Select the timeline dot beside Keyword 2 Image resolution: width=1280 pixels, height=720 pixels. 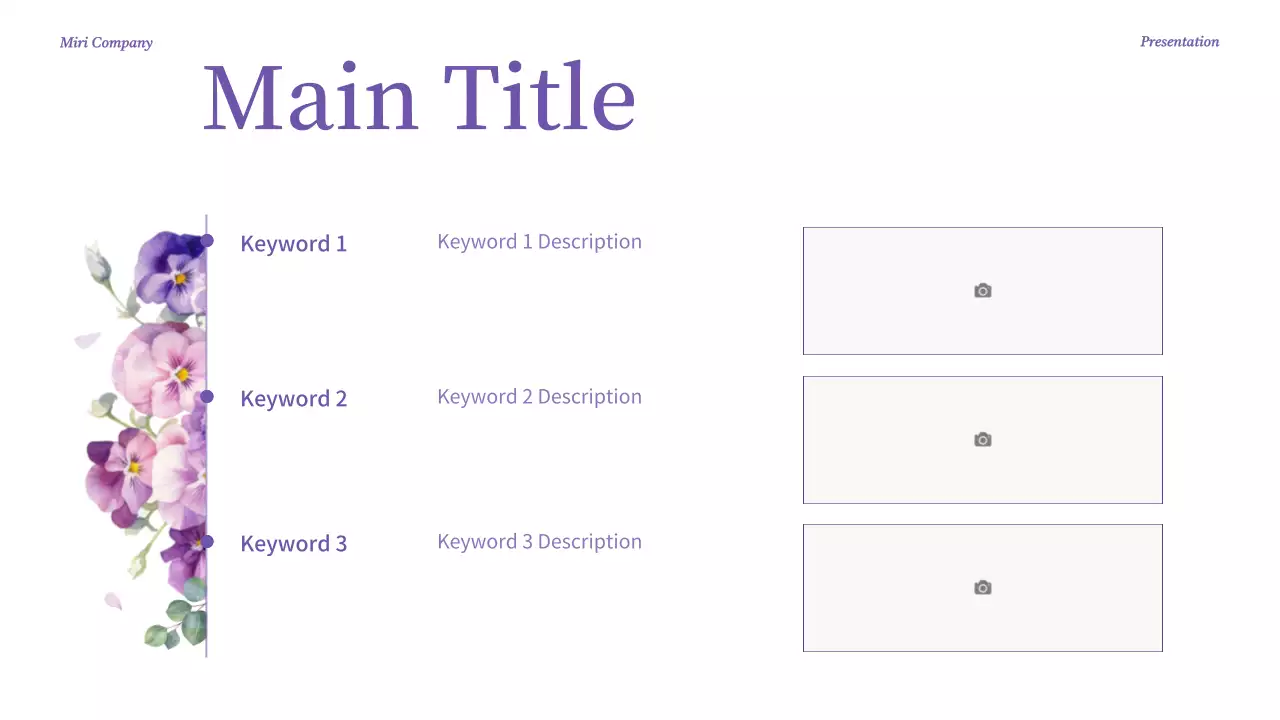[207, 397]
